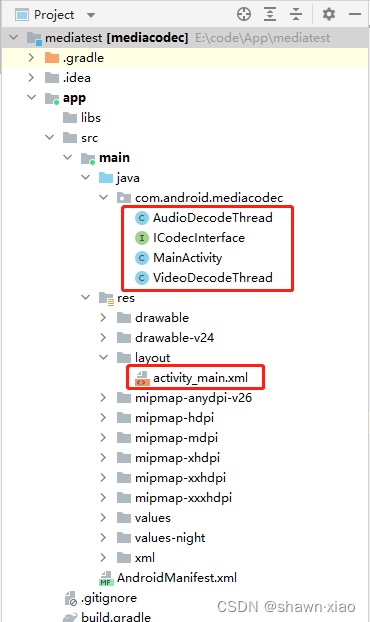Collapse the mediatest root node
370x622 pixels.
[x=14, y=37]
